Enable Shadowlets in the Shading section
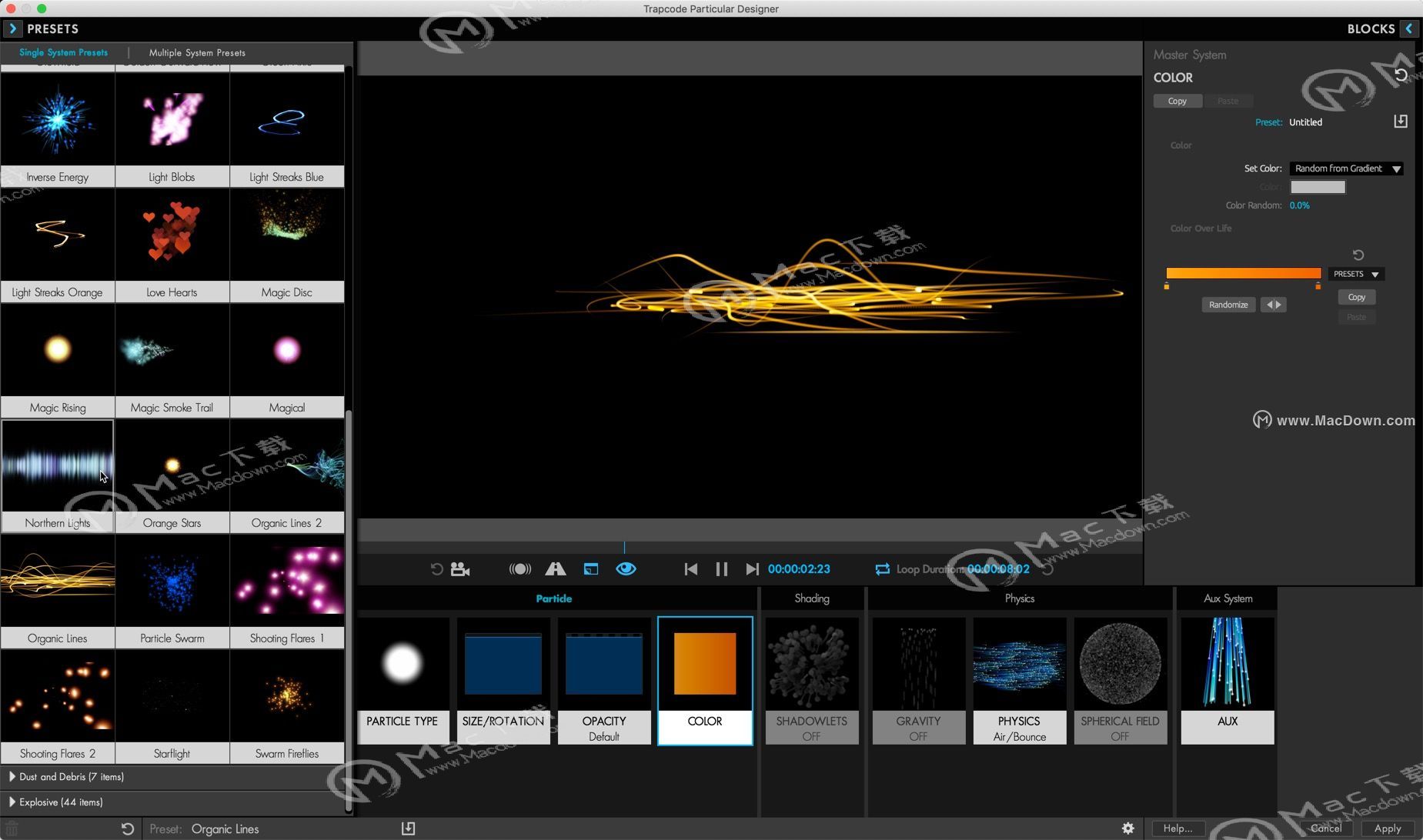This screenshot has width=1423, height=840. tap(811, 680)
